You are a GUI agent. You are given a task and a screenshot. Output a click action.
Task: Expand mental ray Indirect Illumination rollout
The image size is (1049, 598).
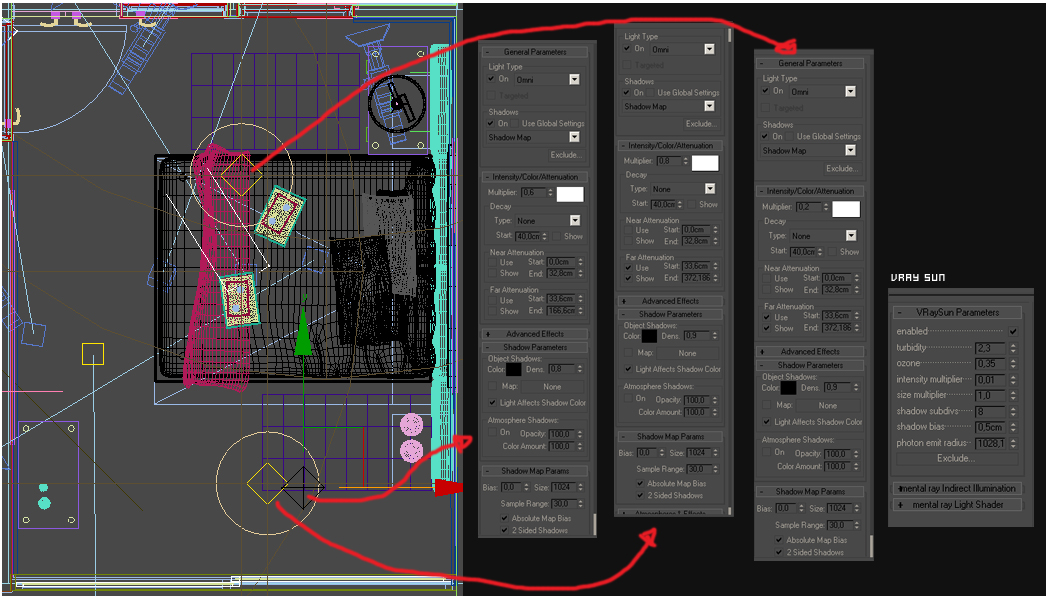click(957, 488)
